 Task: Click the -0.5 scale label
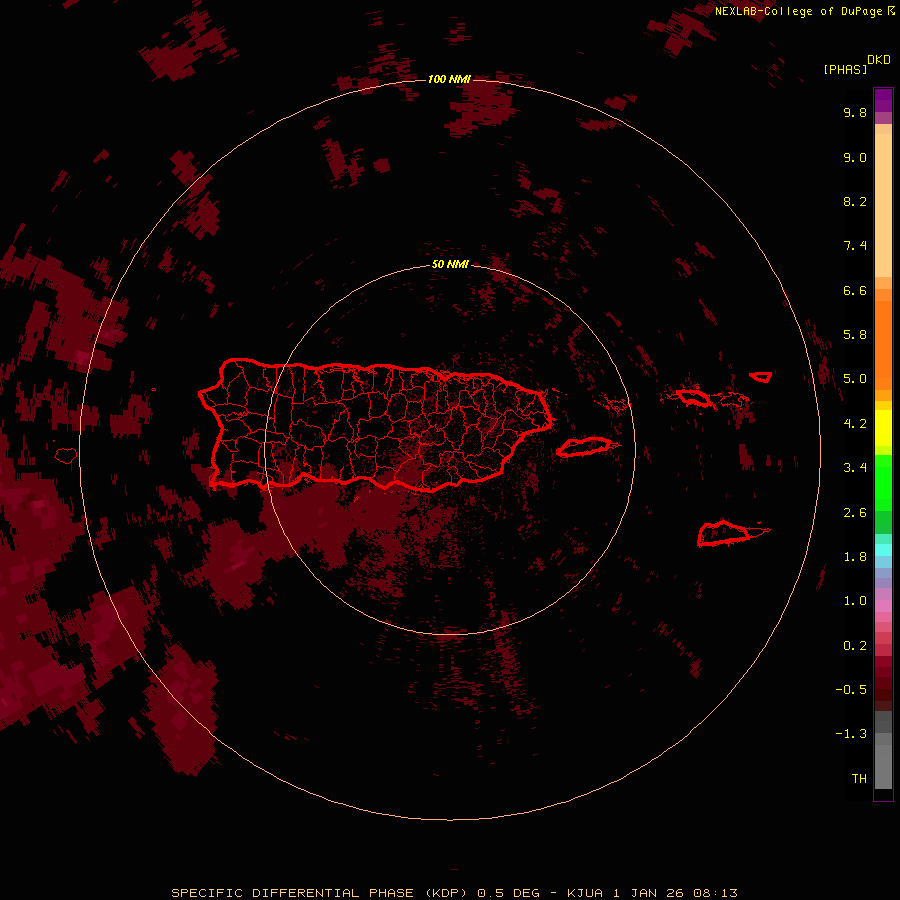click(x=851, y=690)
